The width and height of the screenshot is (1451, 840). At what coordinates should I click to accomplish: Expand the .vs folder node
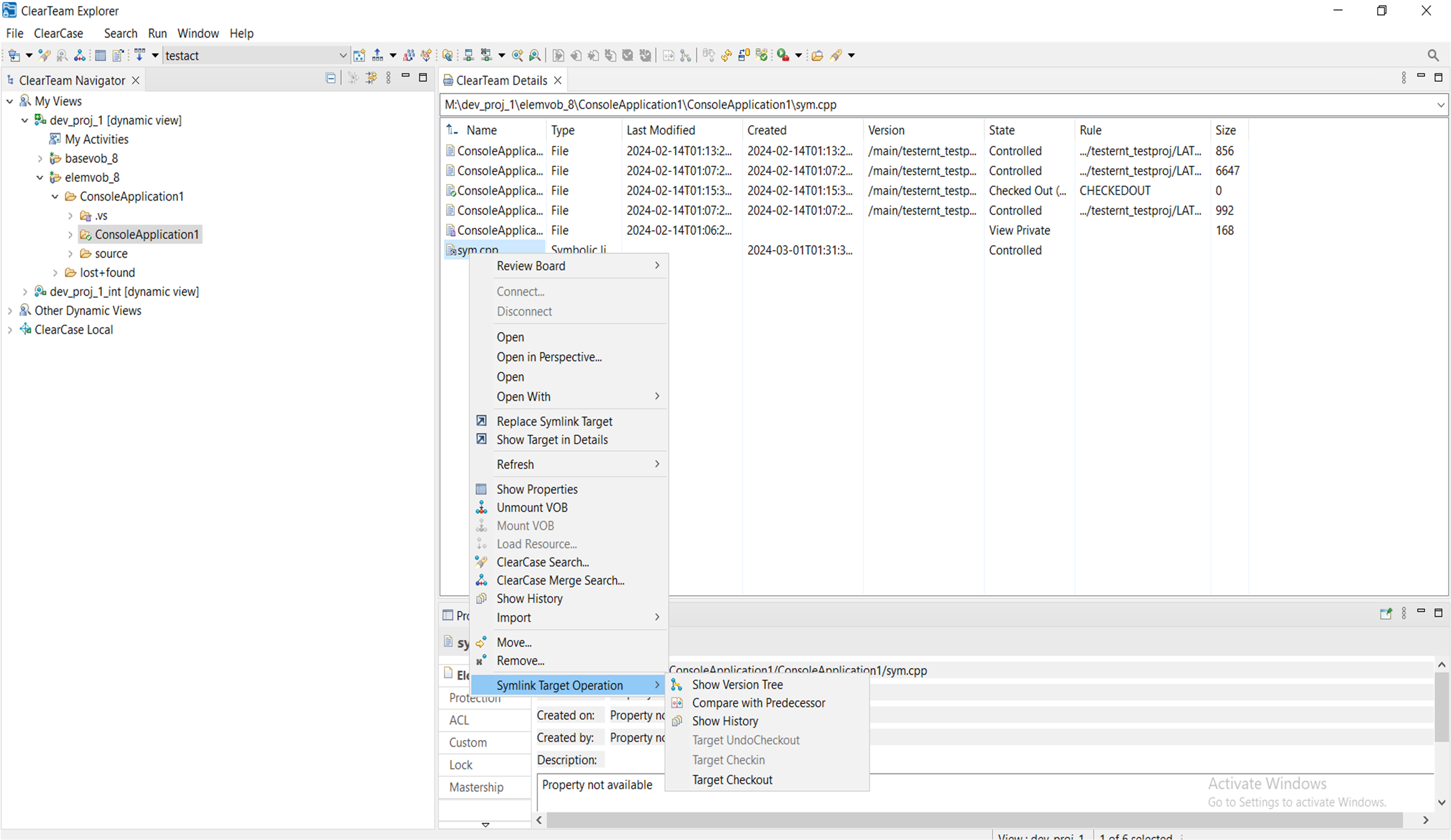pyautogui.click(x=70, y=216)
